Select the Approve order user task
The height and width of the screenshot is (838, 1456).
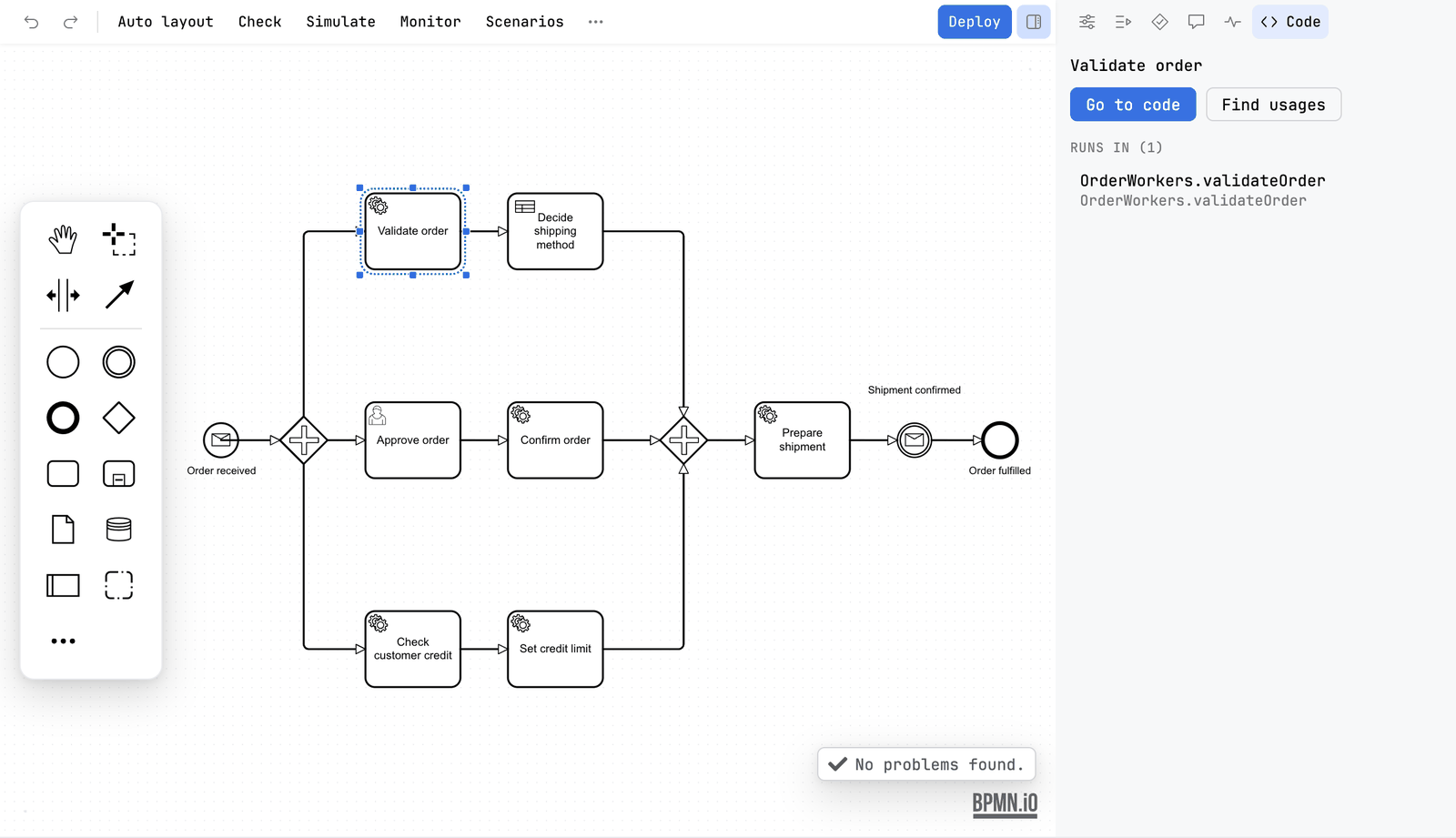point(413,440)
